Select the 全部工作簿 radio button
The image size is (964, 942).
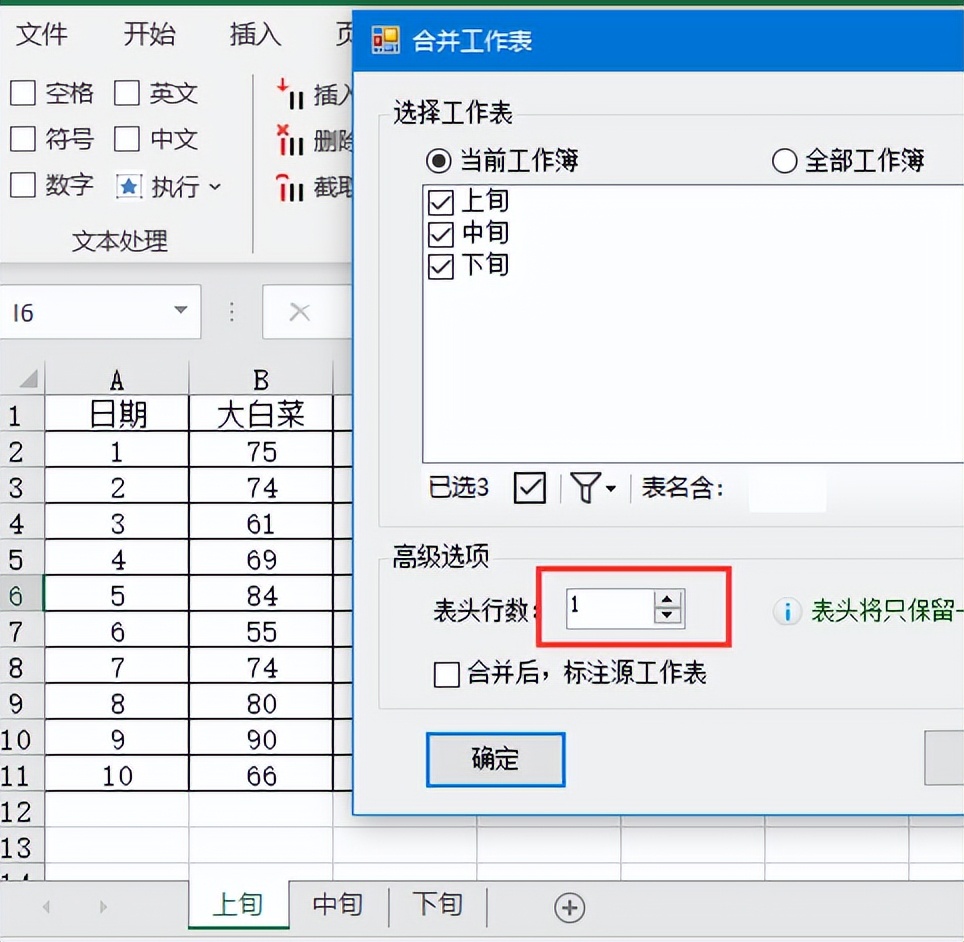(x=784, y=160)
